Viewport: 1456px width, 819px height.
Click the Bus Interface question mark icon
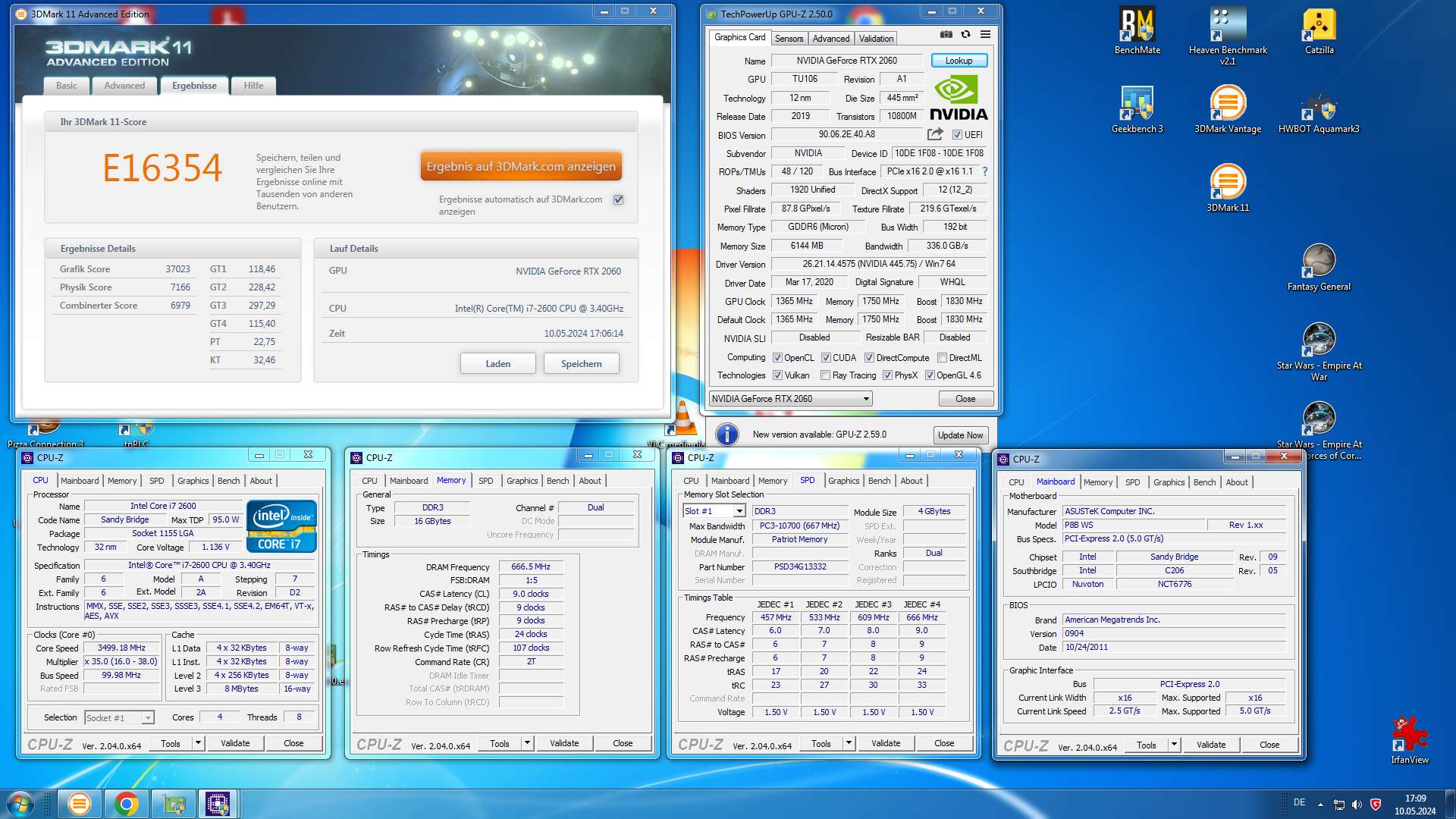(985, 171)
